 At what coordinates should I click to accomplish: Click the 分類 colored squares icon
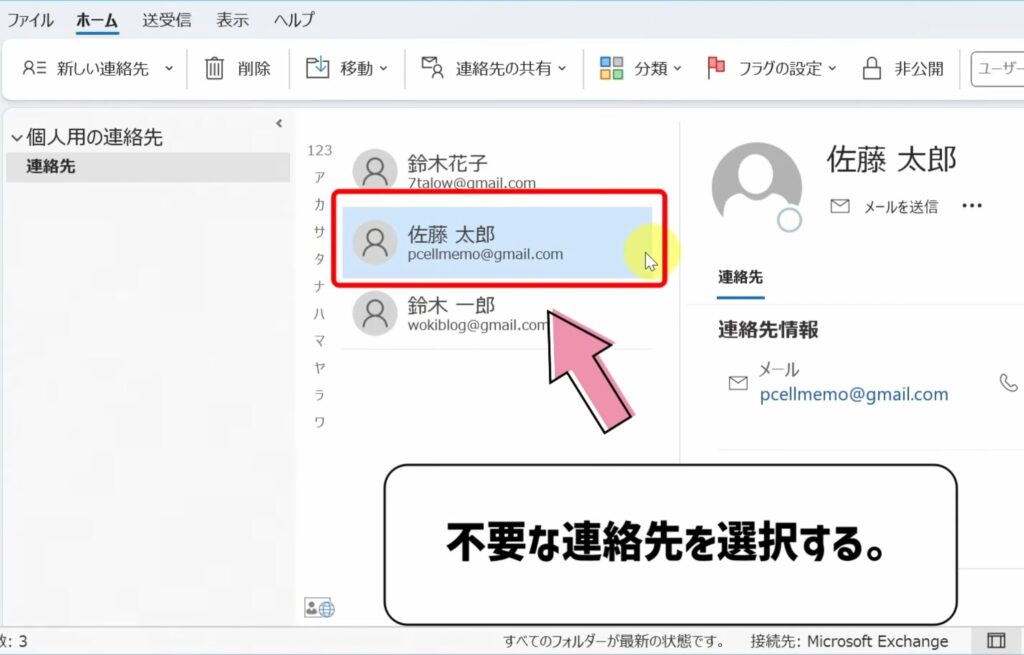coord(612,67)
